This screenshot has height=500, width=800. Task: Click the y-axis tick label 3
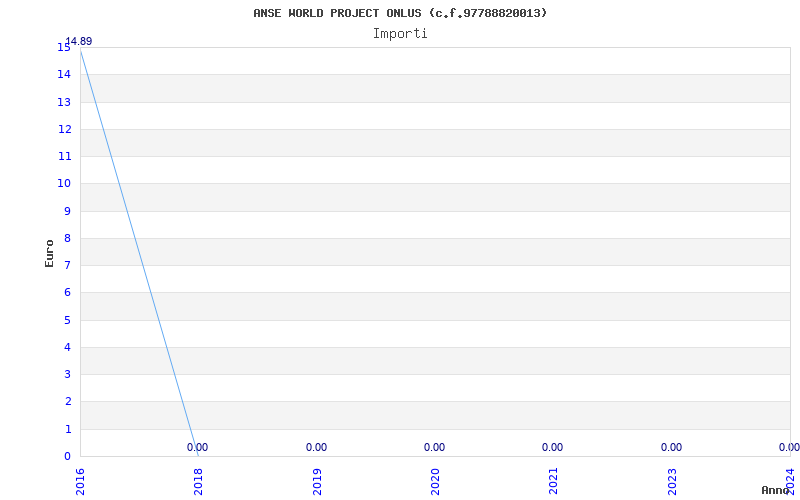coord(67,374)
